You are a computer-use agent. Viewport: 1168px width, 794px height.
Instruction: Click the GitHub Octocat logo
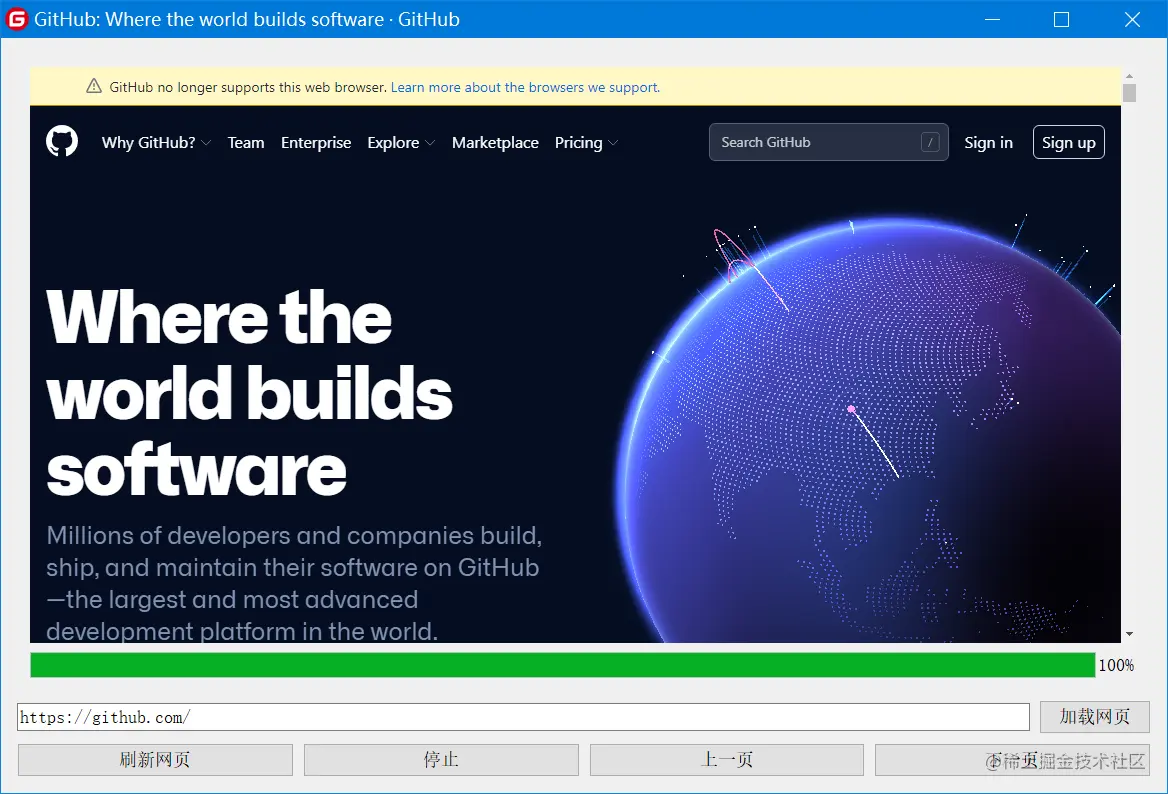62,142
